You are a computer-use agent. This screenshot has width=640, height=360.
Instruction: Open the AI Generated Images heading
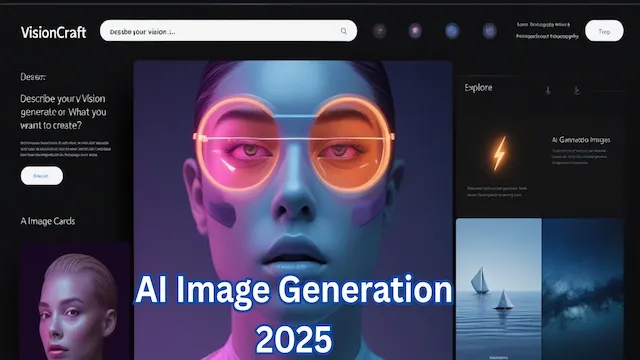(581, 140)
